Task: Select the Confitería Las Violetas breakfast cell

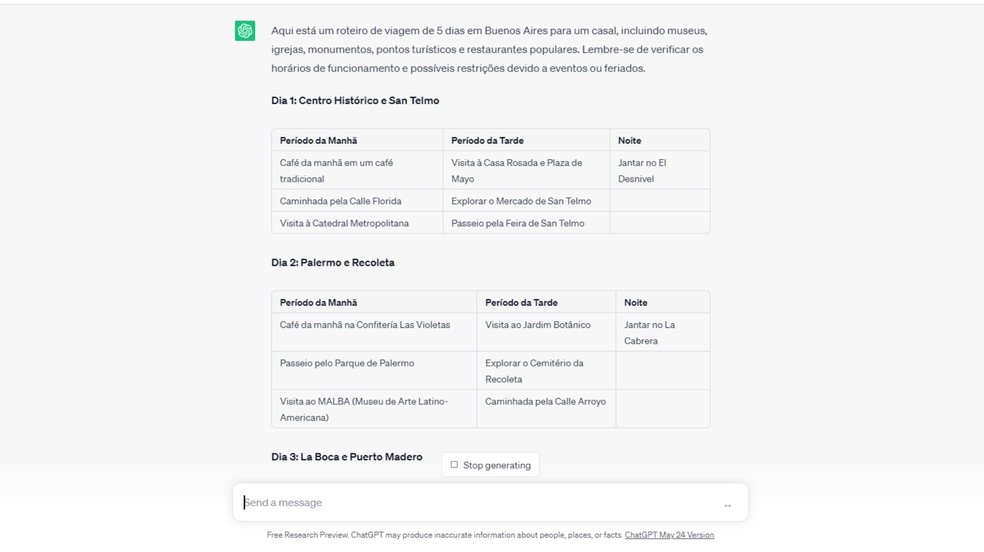Action: click(x=365, y=325)
